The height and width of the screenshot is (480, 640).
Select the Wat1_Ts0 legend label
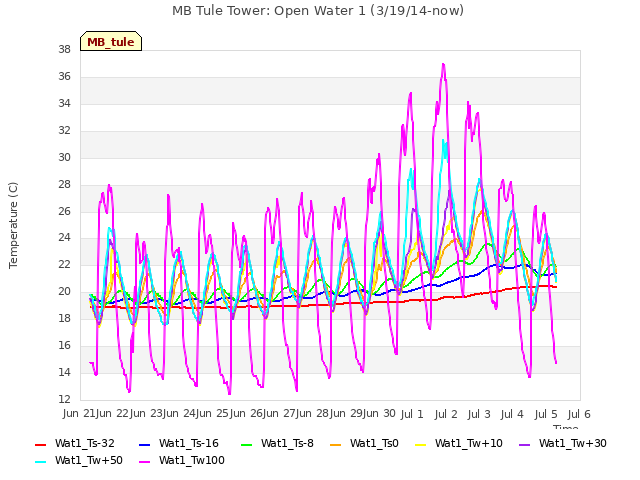pyautogui.click(x=374, y=443)
